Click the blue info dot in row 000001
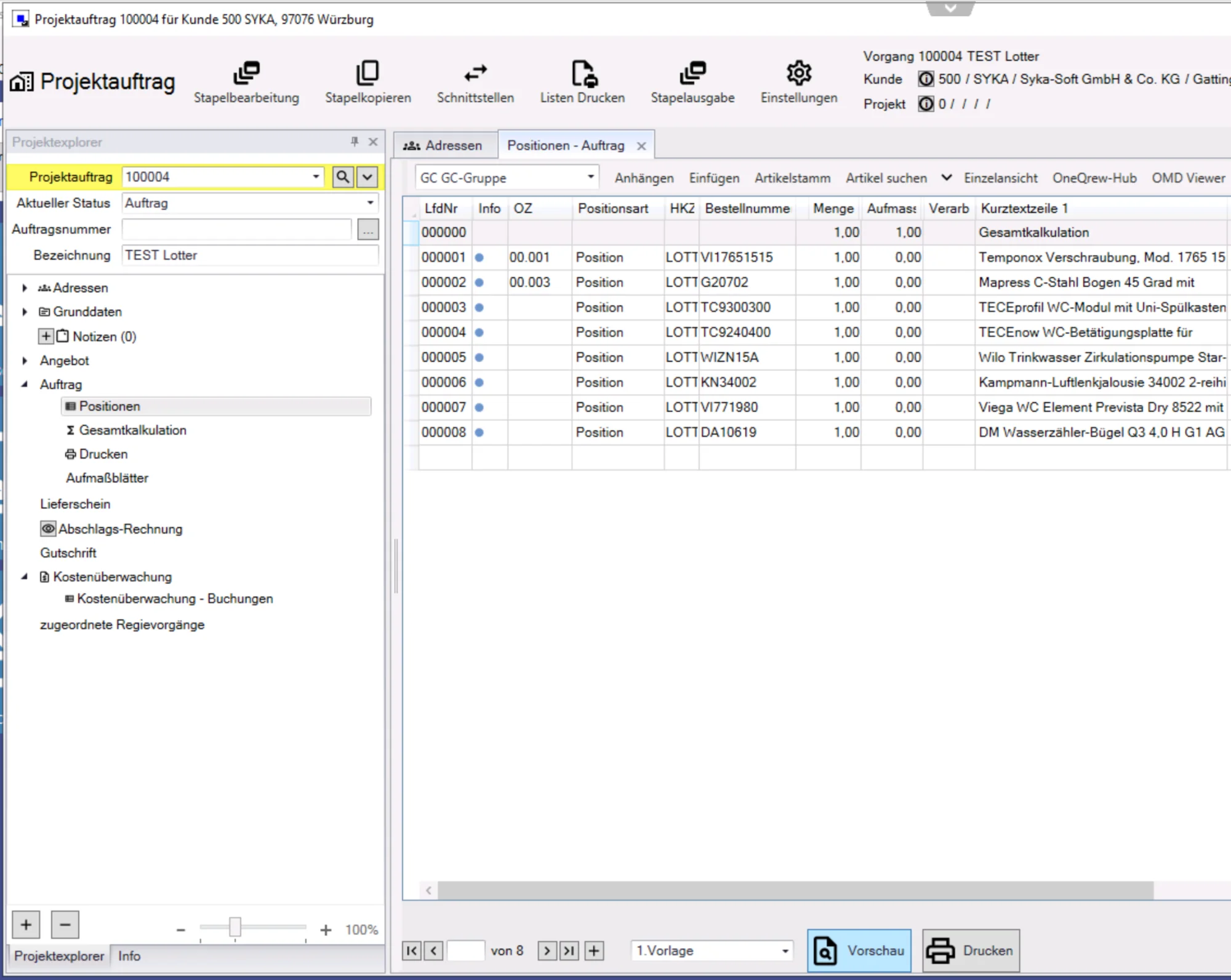 click(x=479, y=257)
